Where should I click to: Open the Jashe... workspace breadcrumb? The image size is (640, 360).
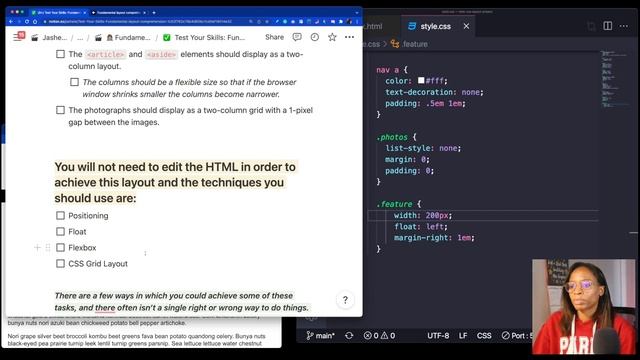point(49,38)
